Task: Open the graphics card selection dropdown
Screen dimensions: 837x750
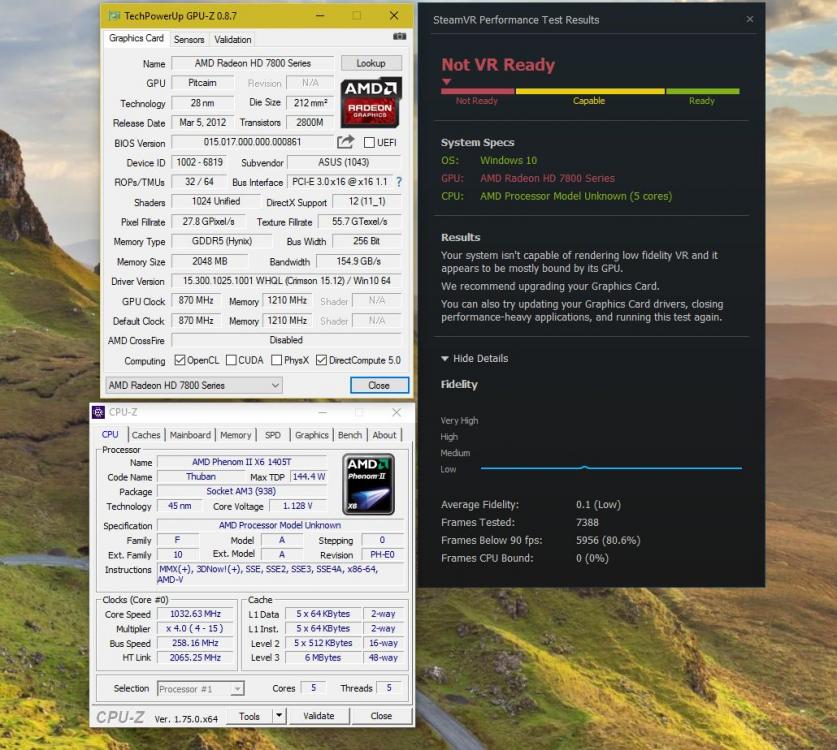Action: pos(277,385)
